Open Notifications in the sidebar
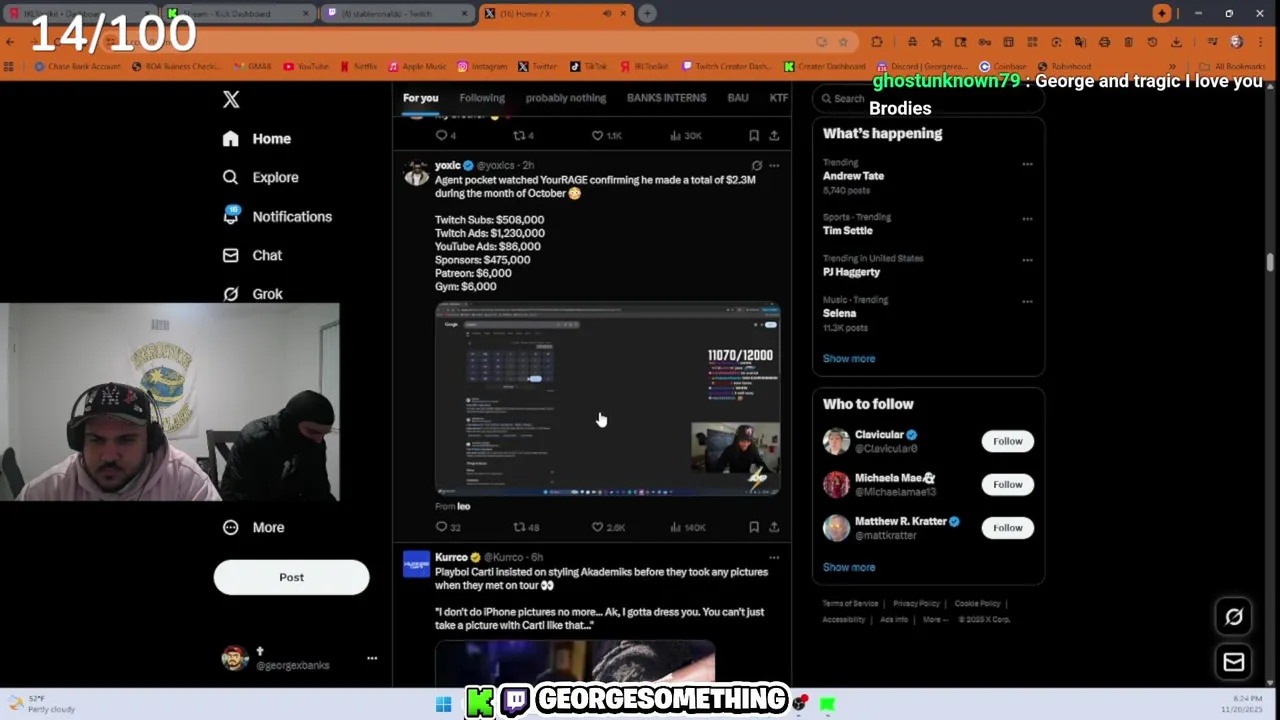The height and width of the screenshot is (720, 1280). [278, 216]
